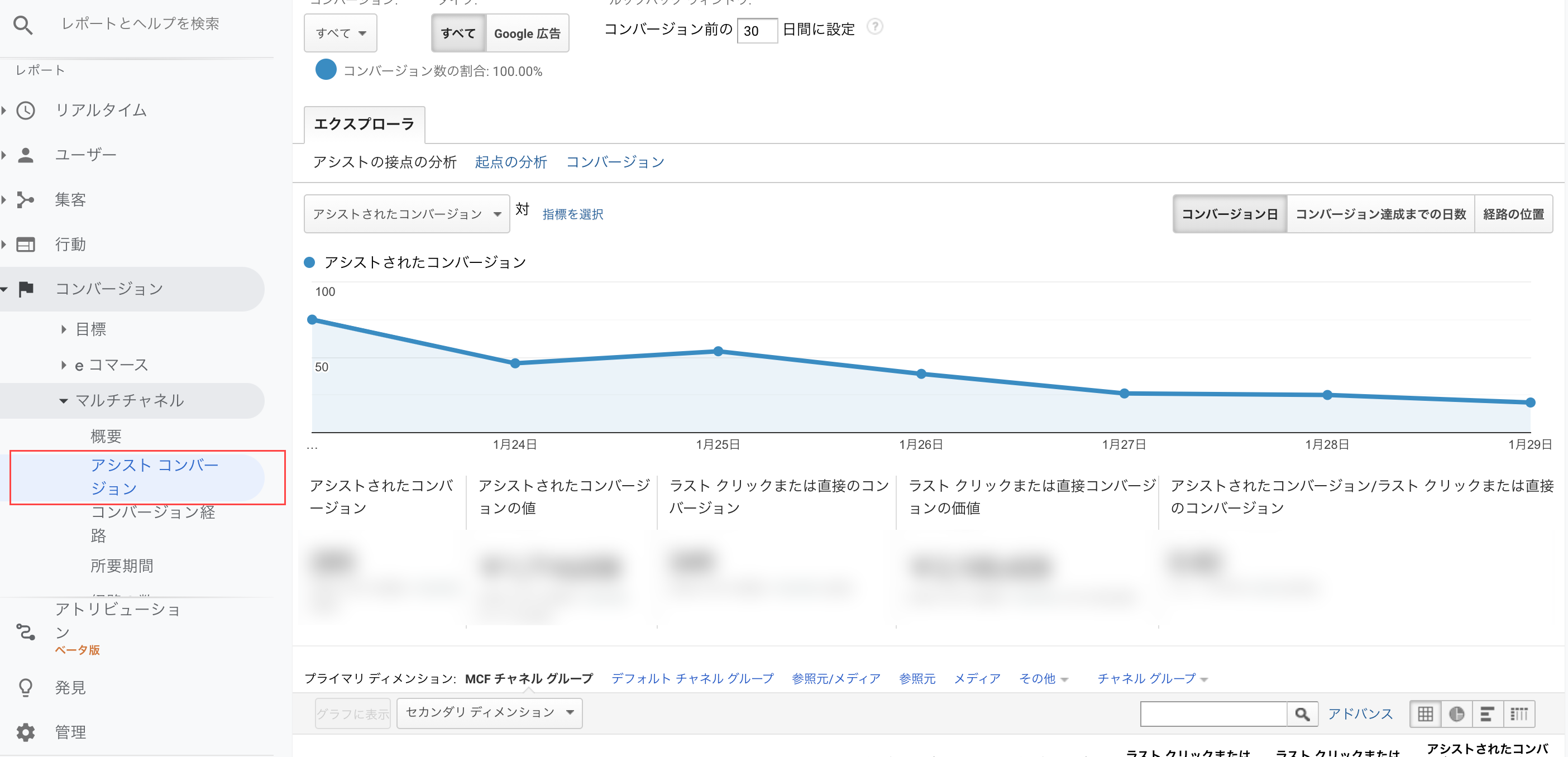Switch chart to コンバージョン達成までの日数

[1380, 213]
